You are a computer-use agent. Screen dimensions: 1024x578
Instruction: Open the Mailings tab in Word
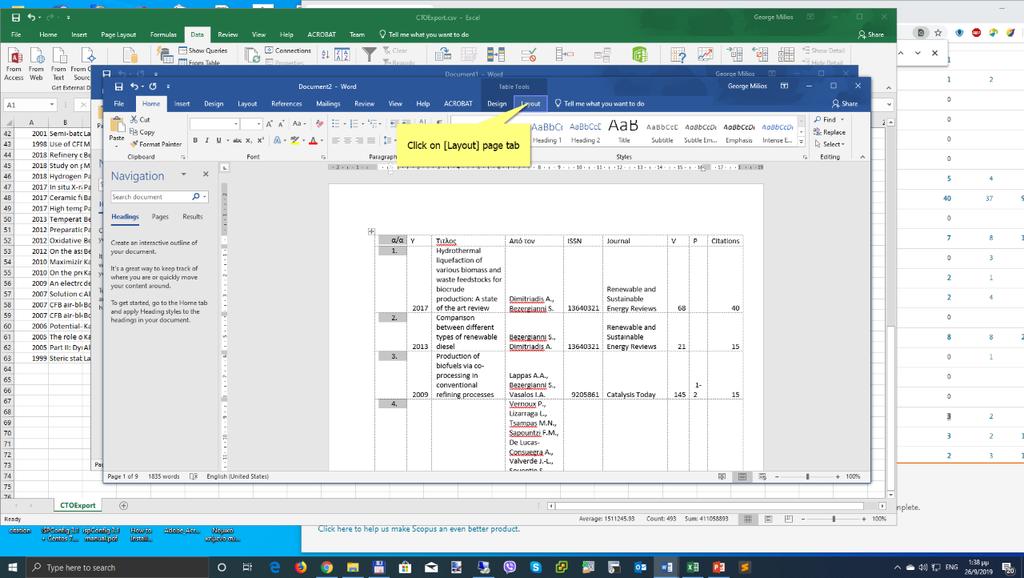point(328,103)
